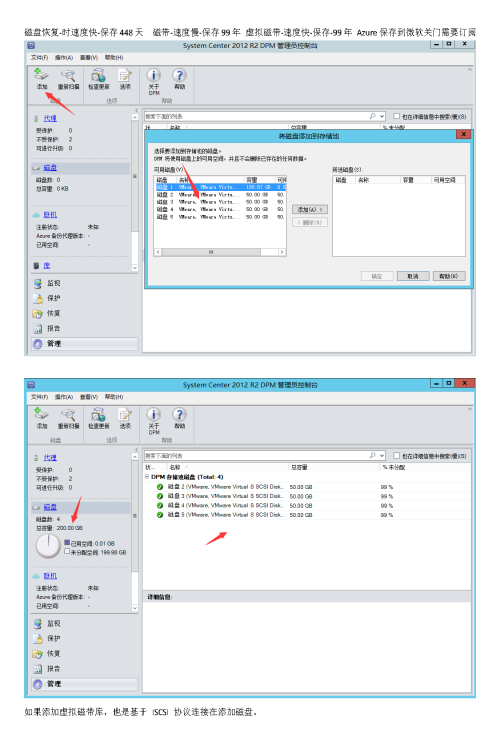
Task: Open 代理 link in upper console sidebar
Action: 50,118
